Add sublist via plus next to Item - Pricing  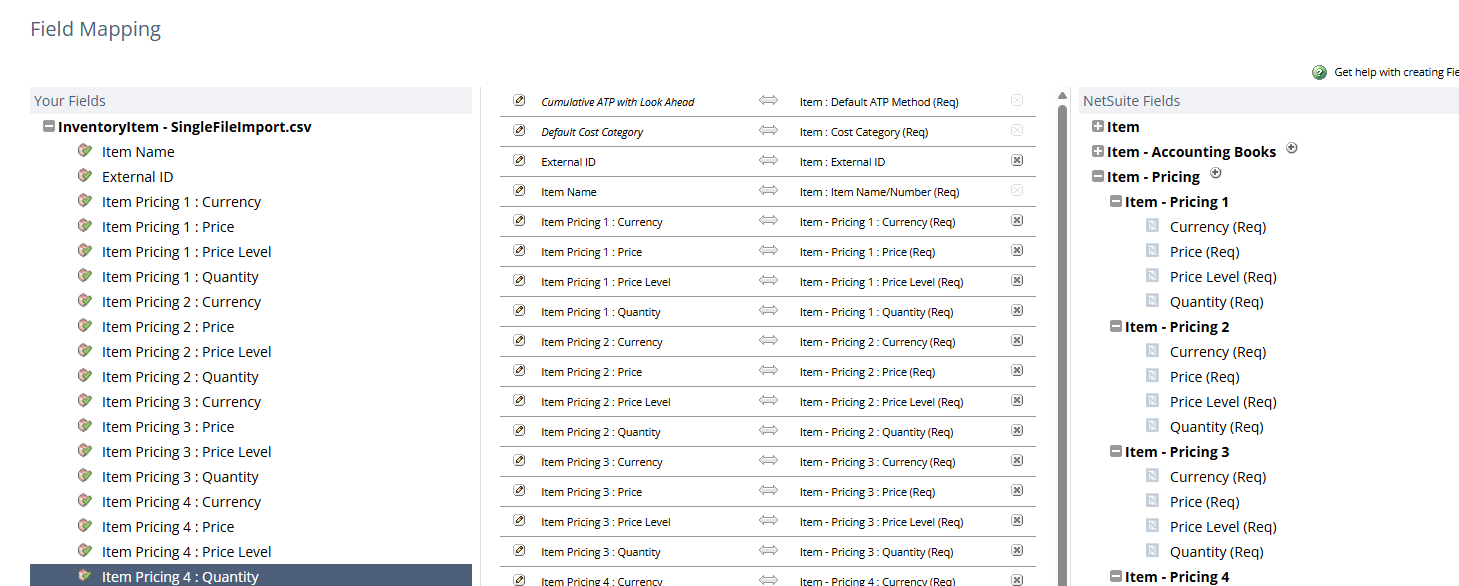[1216, 173]
